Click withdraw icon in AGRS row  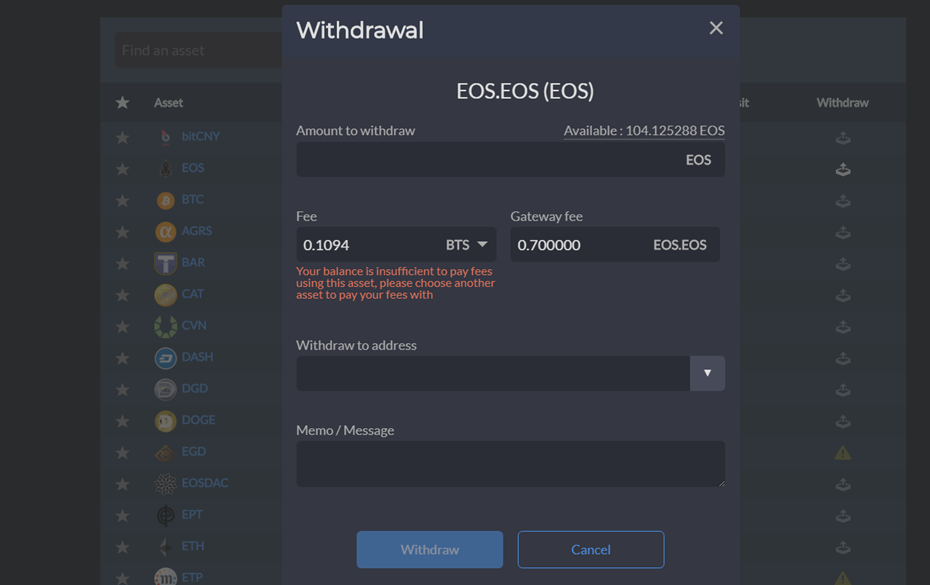click(843, 233)
